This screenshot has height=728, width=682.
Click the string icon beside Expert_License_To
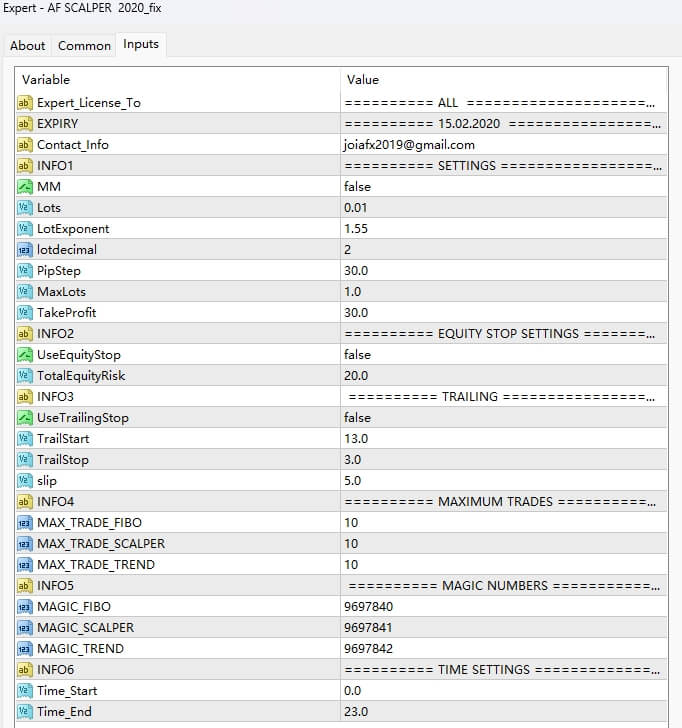(x=25, y=103)
